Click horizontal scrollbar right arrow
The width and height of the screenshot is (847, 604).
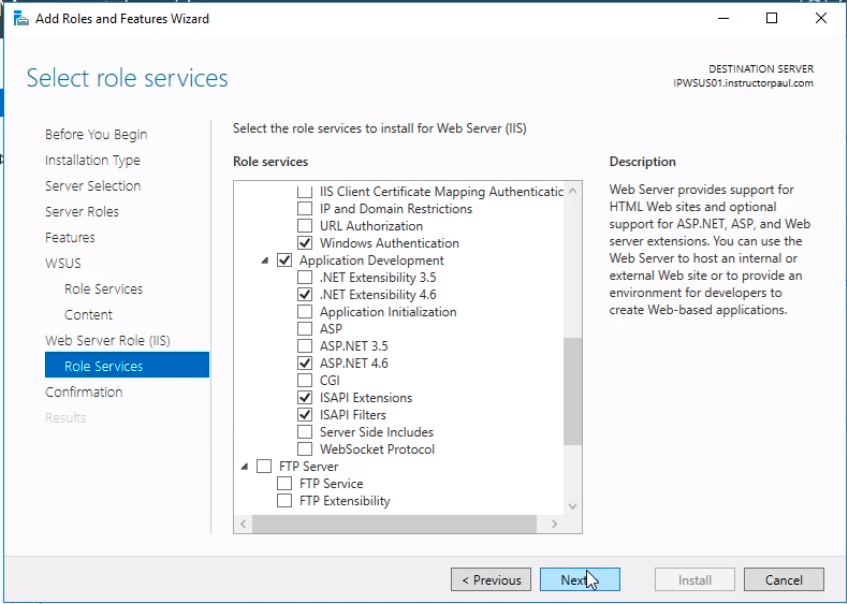click(x=554, y=524)
